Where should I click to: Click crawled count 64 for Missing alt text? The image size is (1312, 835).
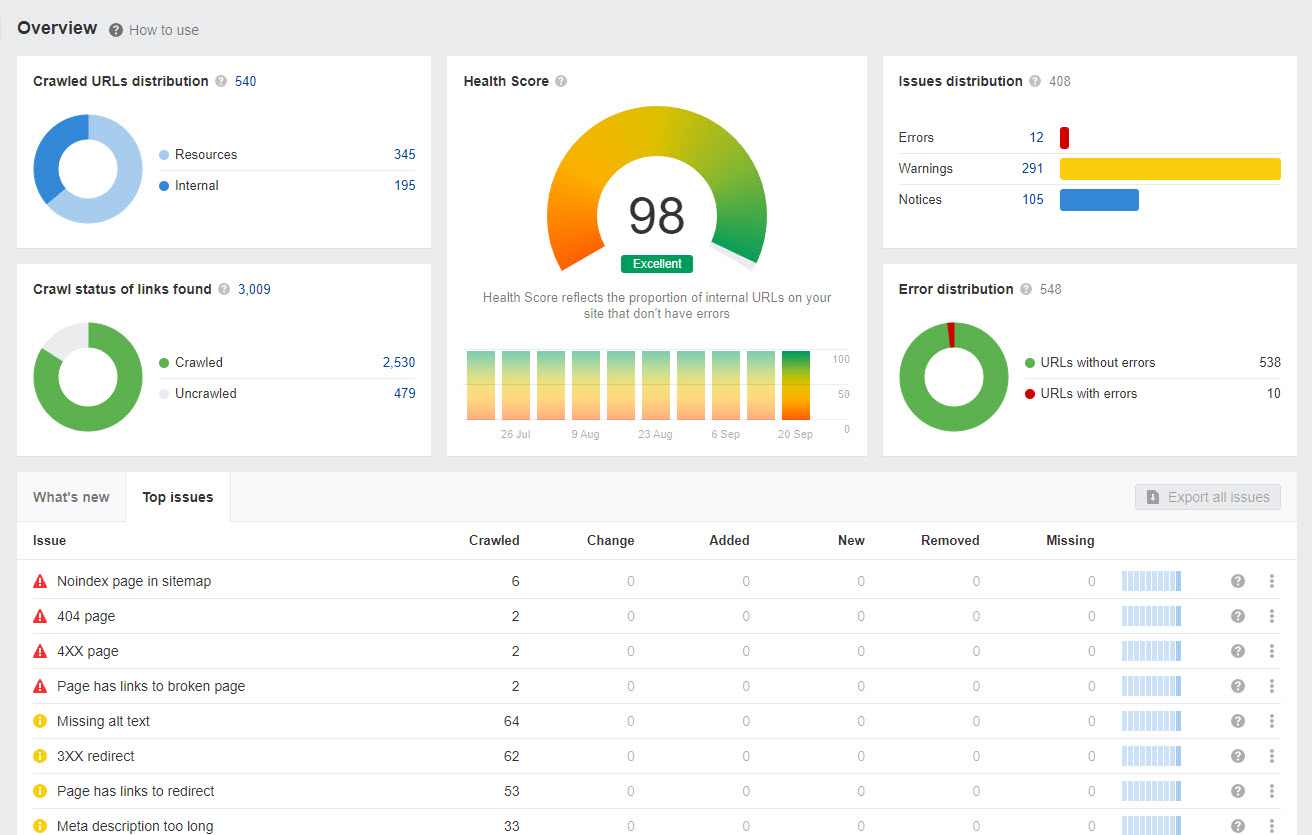tap(511, 721)
